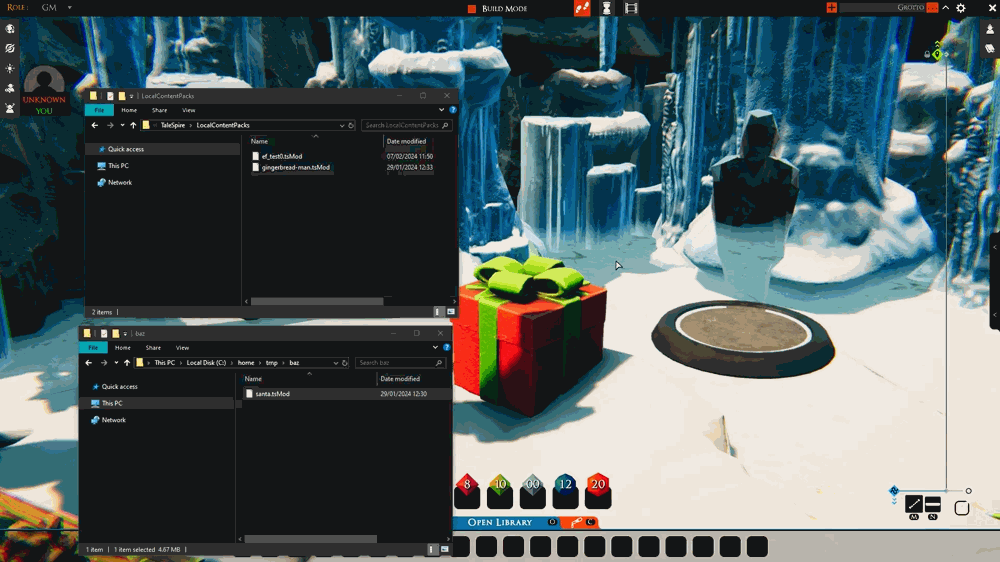This screenshot has width=1000, height=562.
Task: Select the ruler line measurement tool
Action: (x=914, y=505)
